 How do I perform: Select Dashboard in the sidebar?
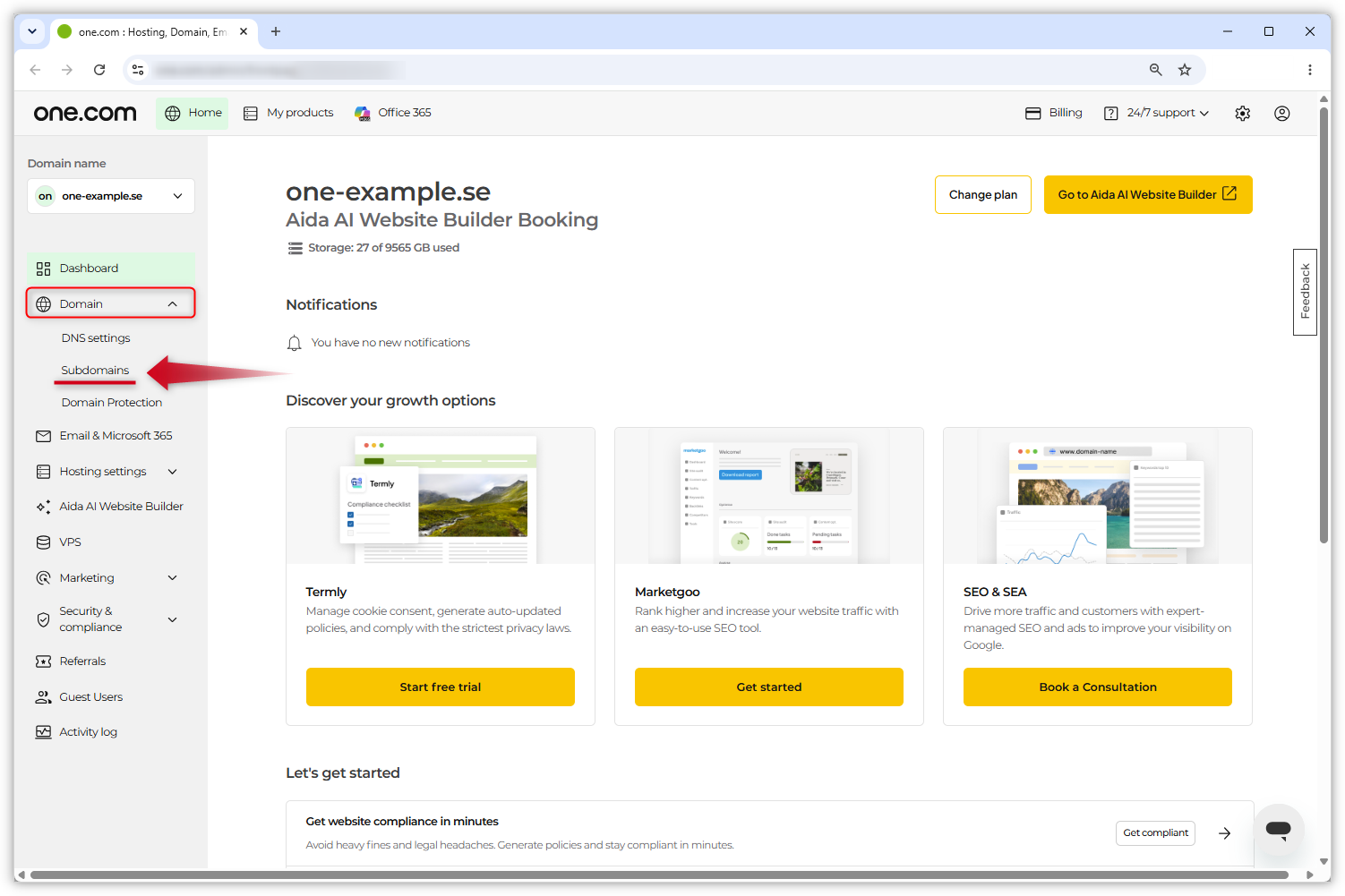111,269
